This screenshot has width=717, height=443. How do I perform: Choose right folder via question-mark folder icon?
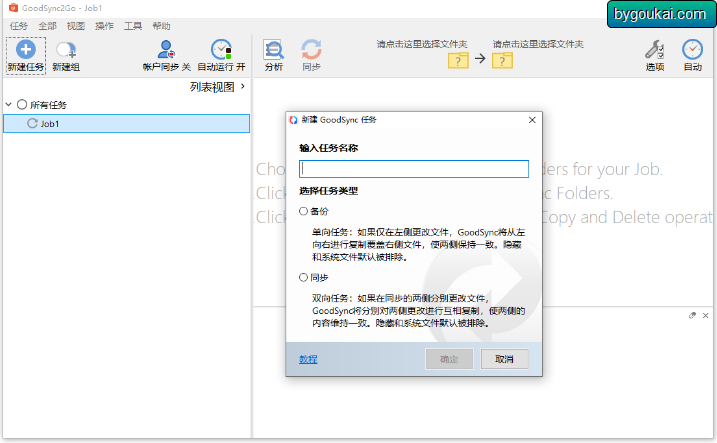pos(502,60)
